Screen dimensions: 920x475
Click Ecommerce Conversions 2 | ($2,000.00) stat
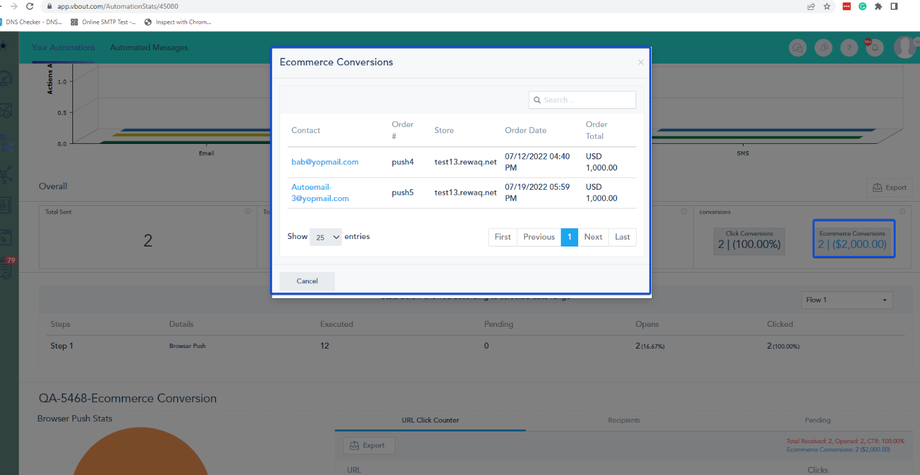(x=853, y=240)
